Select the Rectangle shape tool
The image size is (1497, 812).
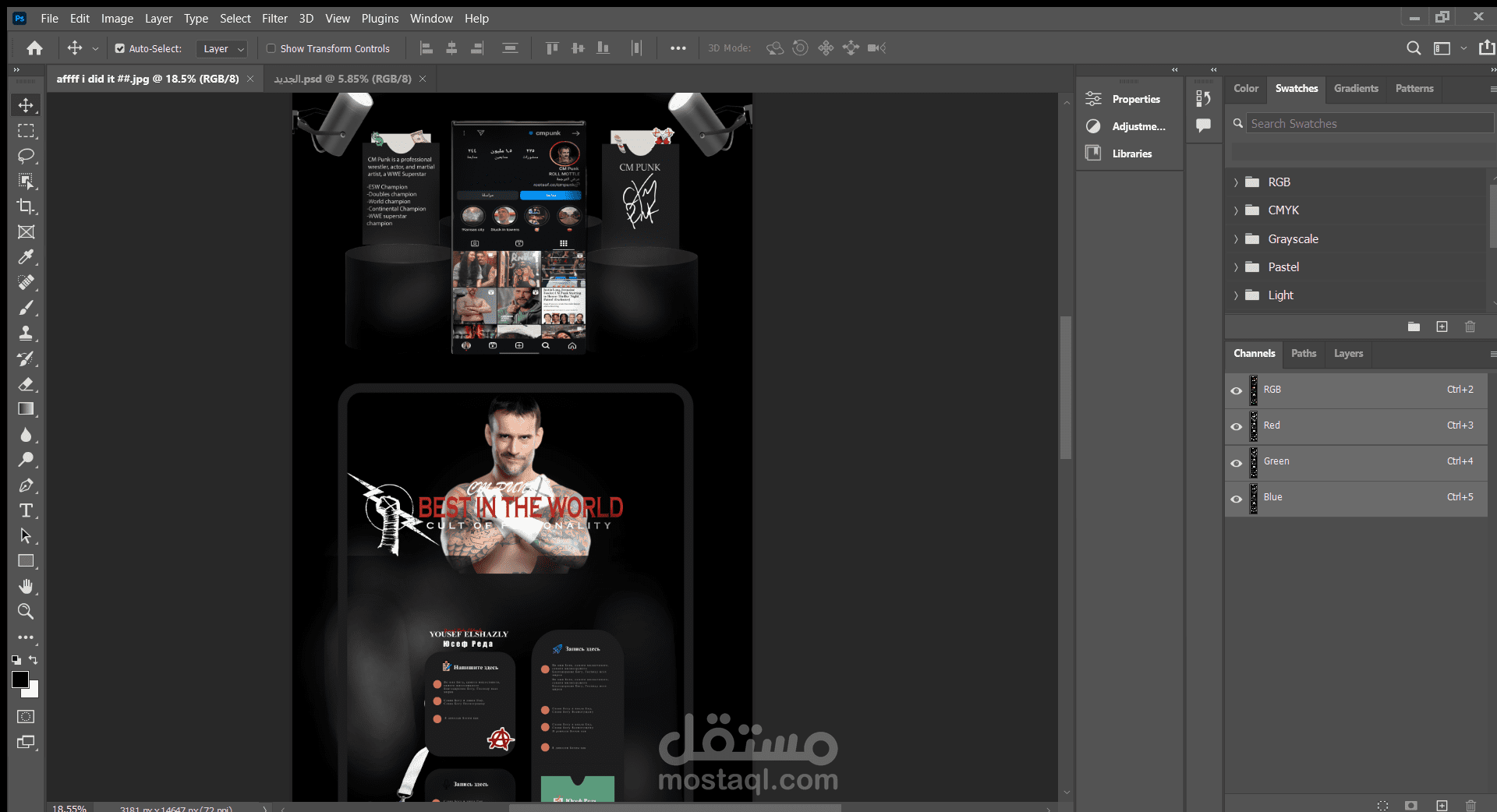coord(26,561)
